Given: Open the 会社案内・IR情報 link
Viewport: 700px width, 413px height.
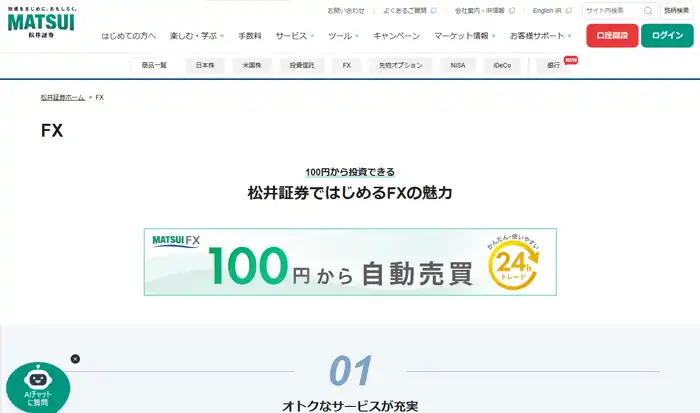Looking at the screenshot, I should click(484, 11).
